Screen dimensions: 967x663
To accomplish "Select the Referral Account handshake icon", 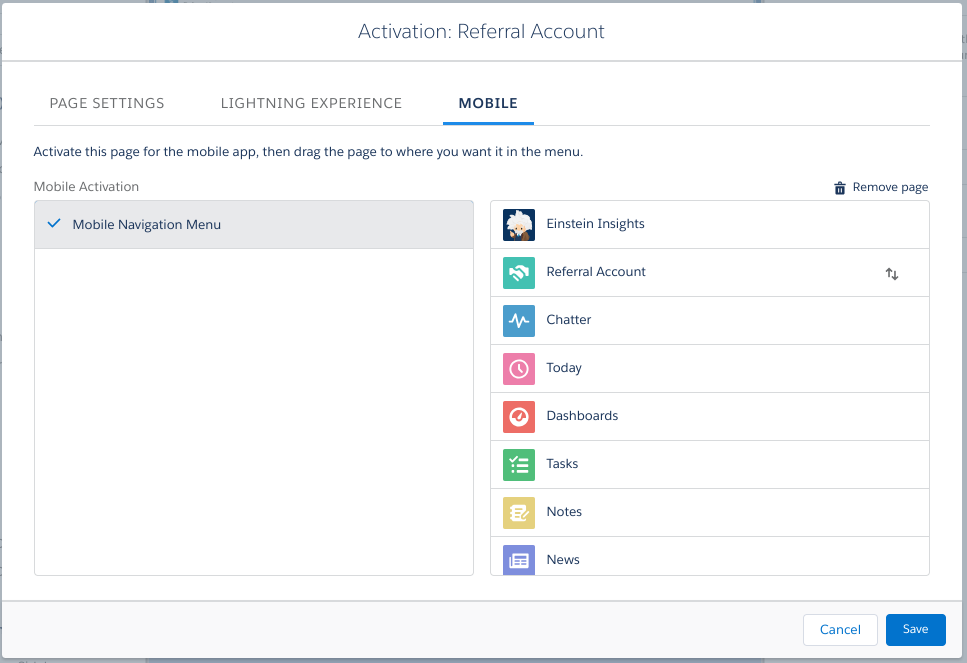I will (x=518, y=272).
